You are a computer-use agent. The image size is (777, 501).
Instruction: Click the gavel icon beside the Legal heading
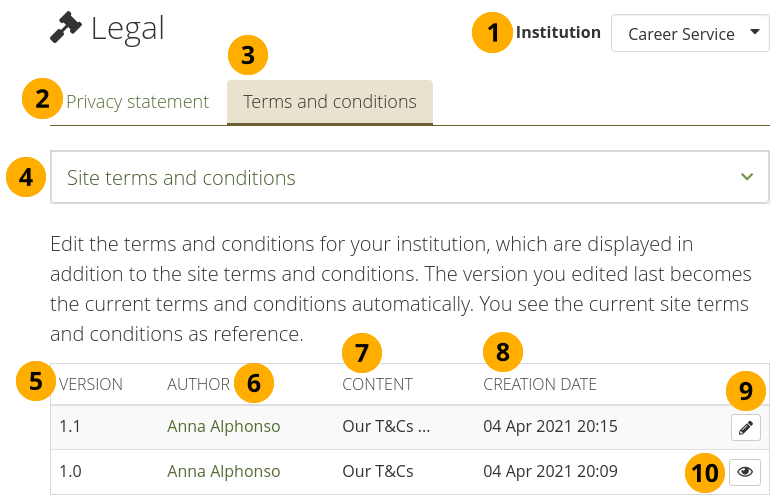click(66, 29)
